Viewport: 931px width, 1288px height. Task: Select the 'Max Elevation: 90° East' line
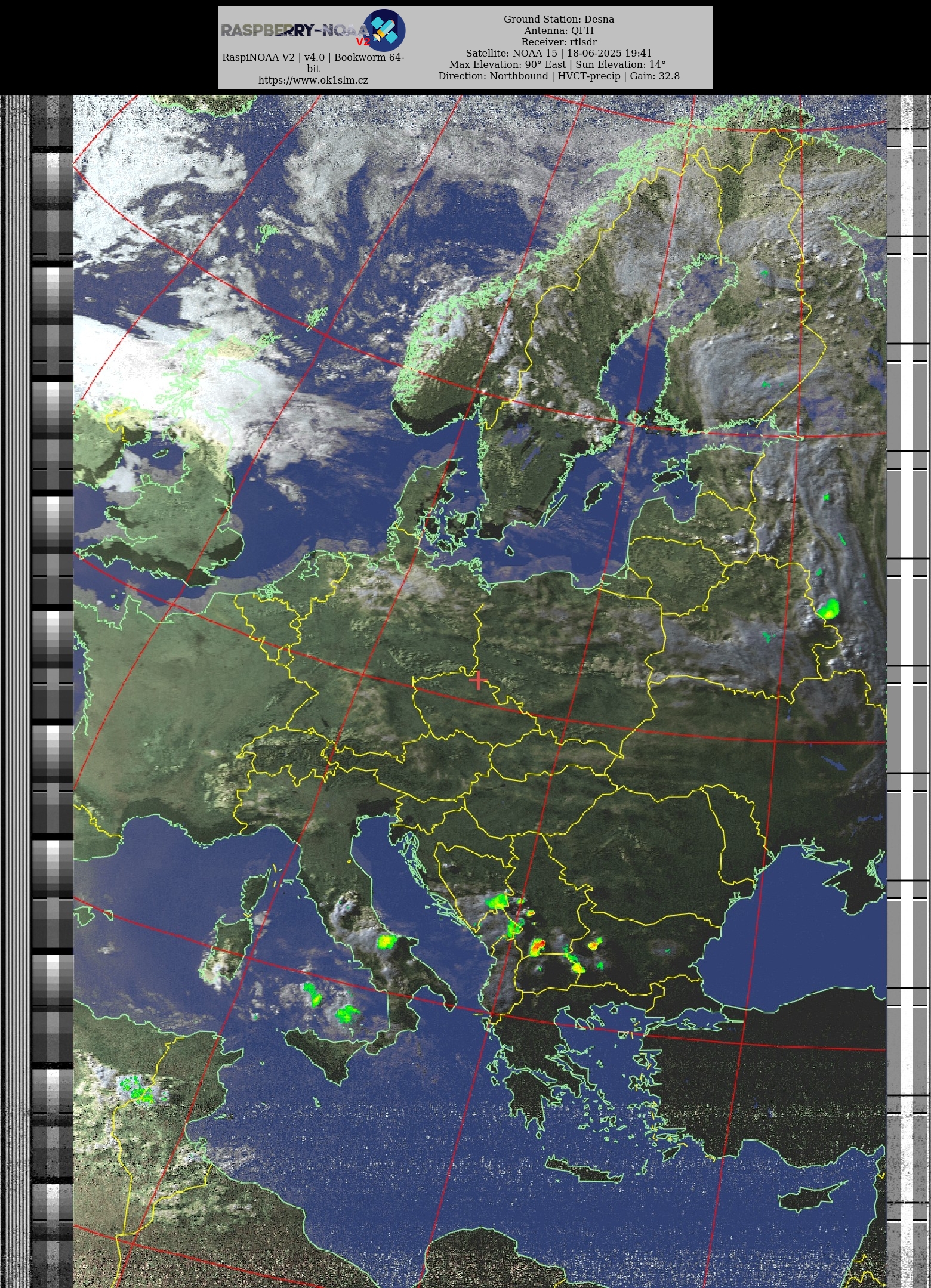click(x=557, y=64)
